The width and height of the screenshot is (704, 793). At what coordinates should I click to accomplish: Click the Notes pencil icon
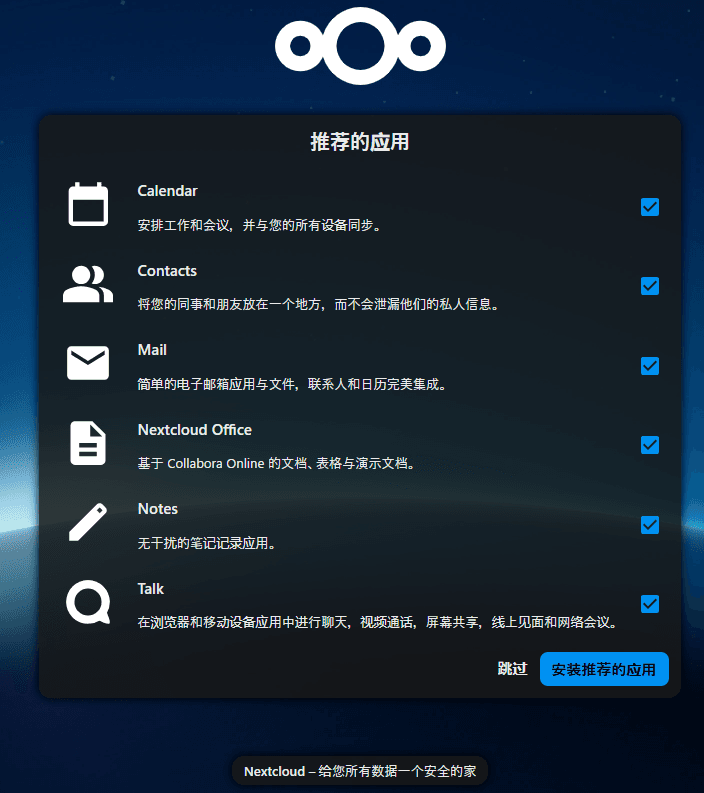tap(88, 523)
